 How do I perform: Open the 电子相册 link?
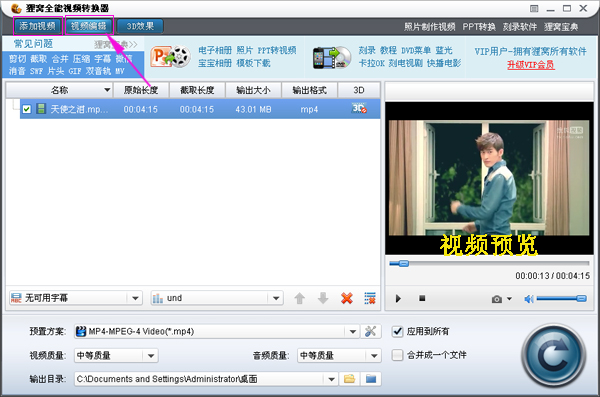click(215, 50)
